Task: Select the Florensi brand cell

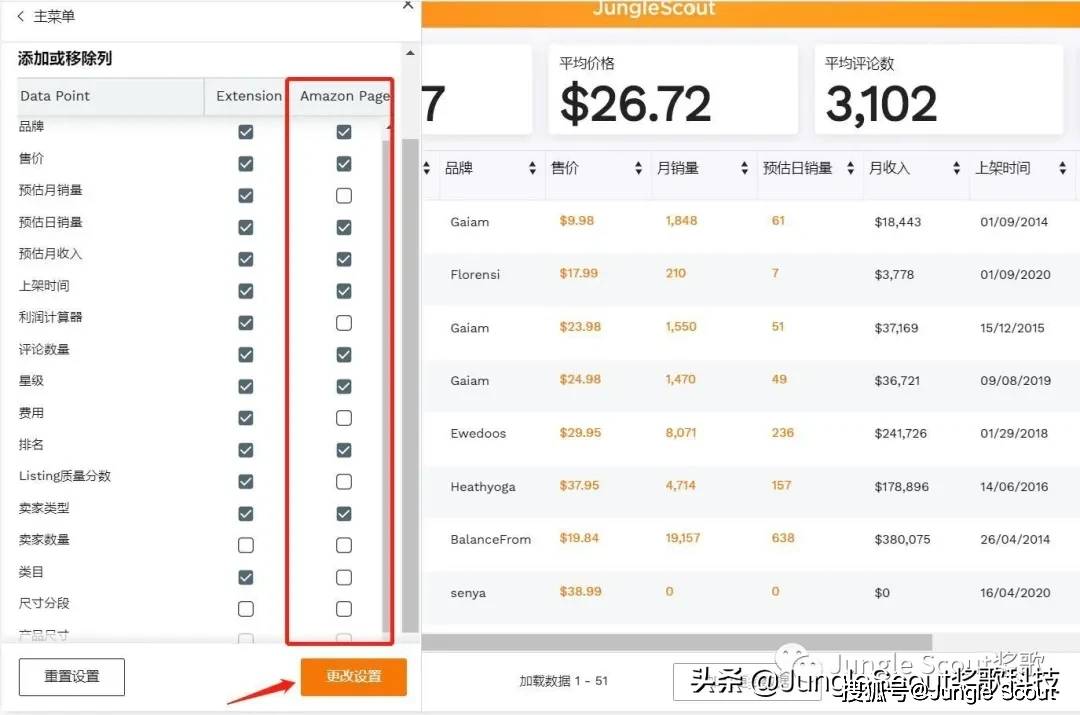Action: 475,274
